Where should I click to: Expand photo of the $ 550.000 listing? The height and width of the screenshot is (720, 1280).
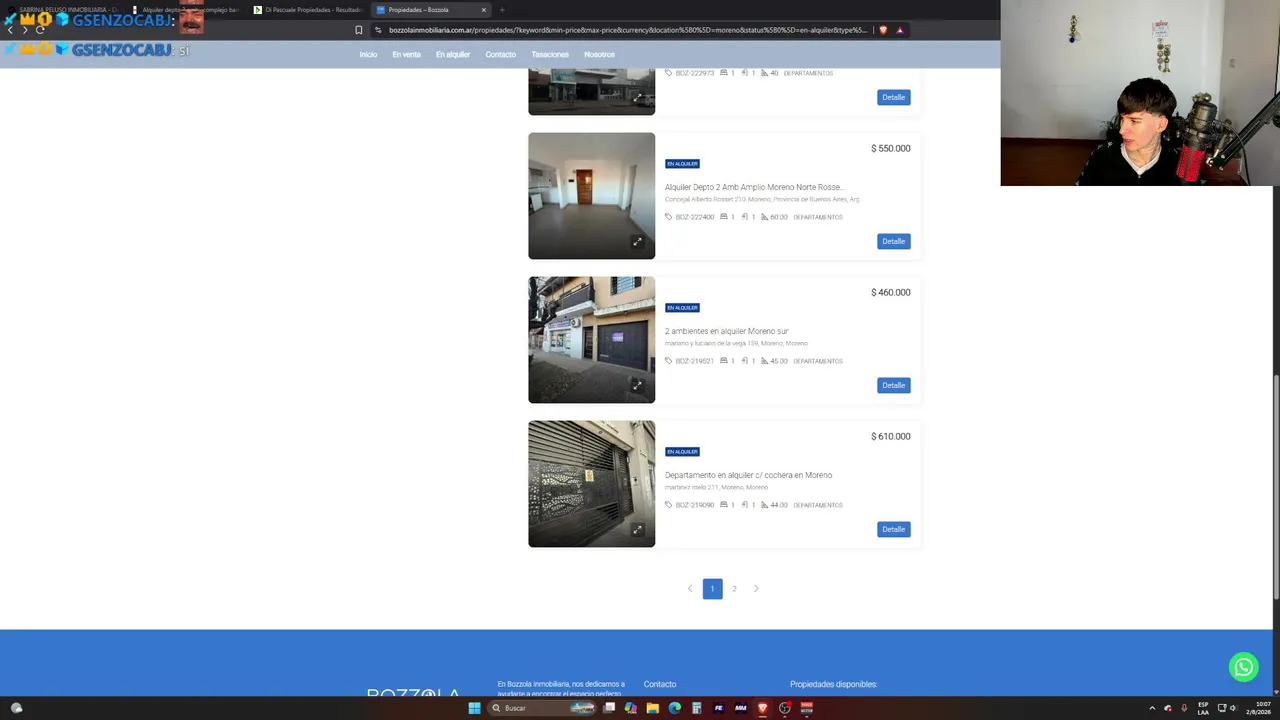point(637,242)
